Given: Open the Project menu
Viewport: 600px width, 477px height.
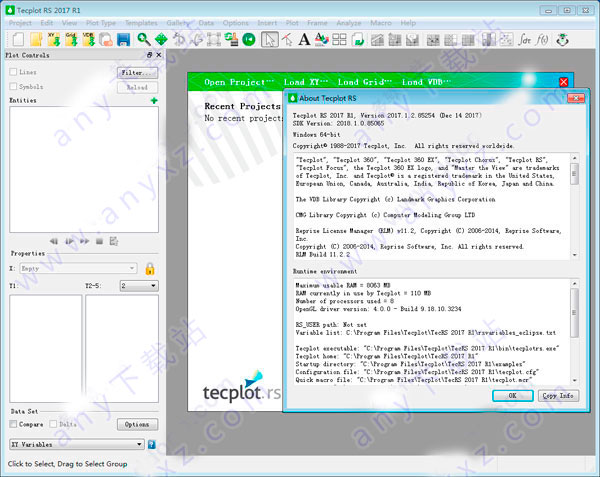Looking at the screenshot, I should pyautogui.click(x=20, y=23).
